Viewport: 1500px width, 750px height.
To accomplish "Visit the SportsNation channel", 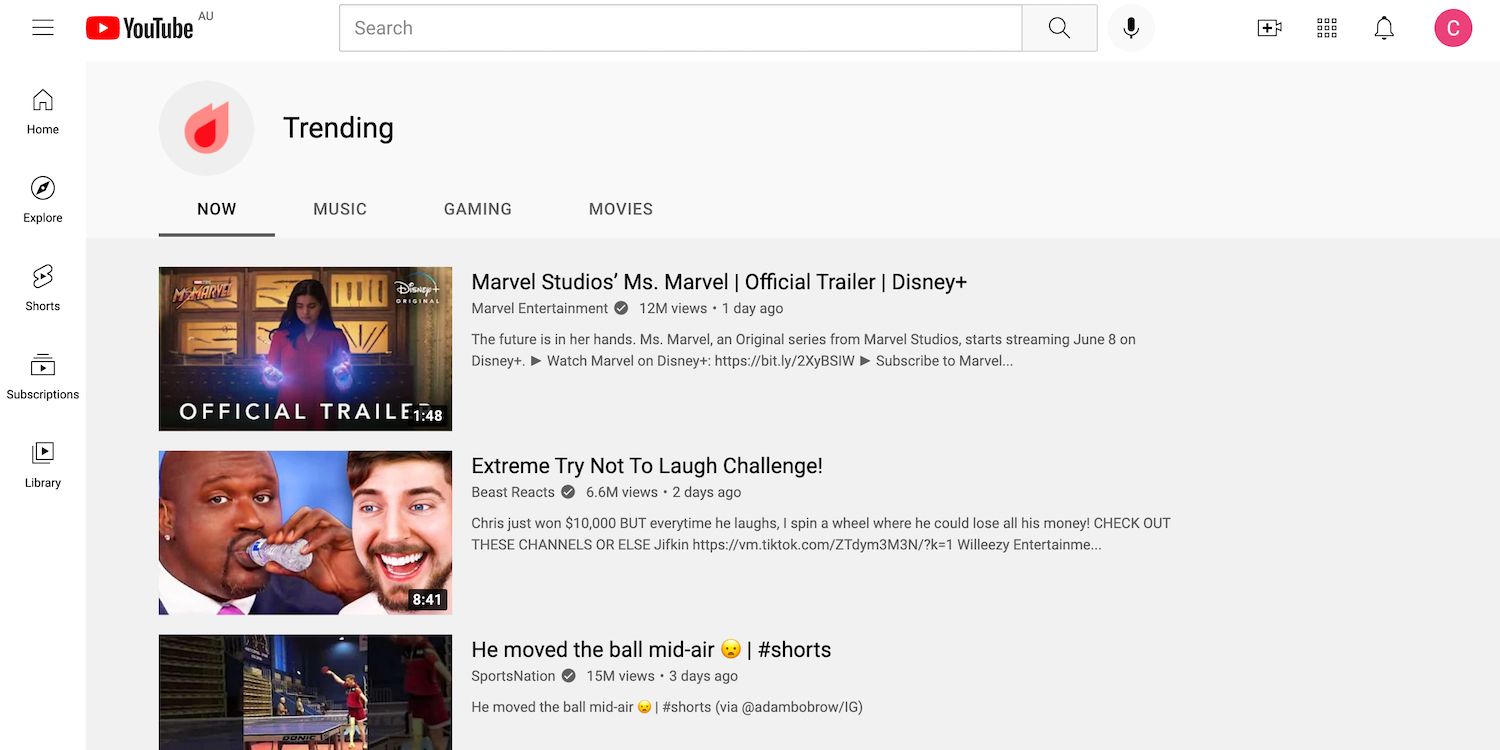I will (513, 676).
